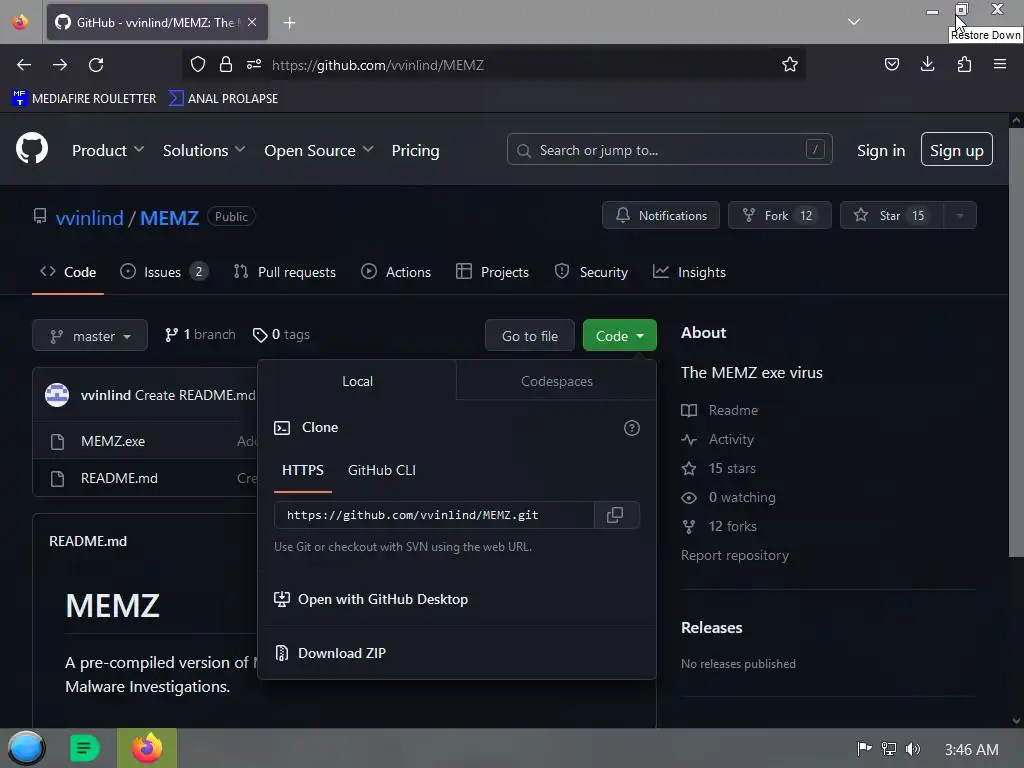Open the Actions tab
Image resolution: width=1024 pixels, height=768 pixels.
(x=396, y=272)
